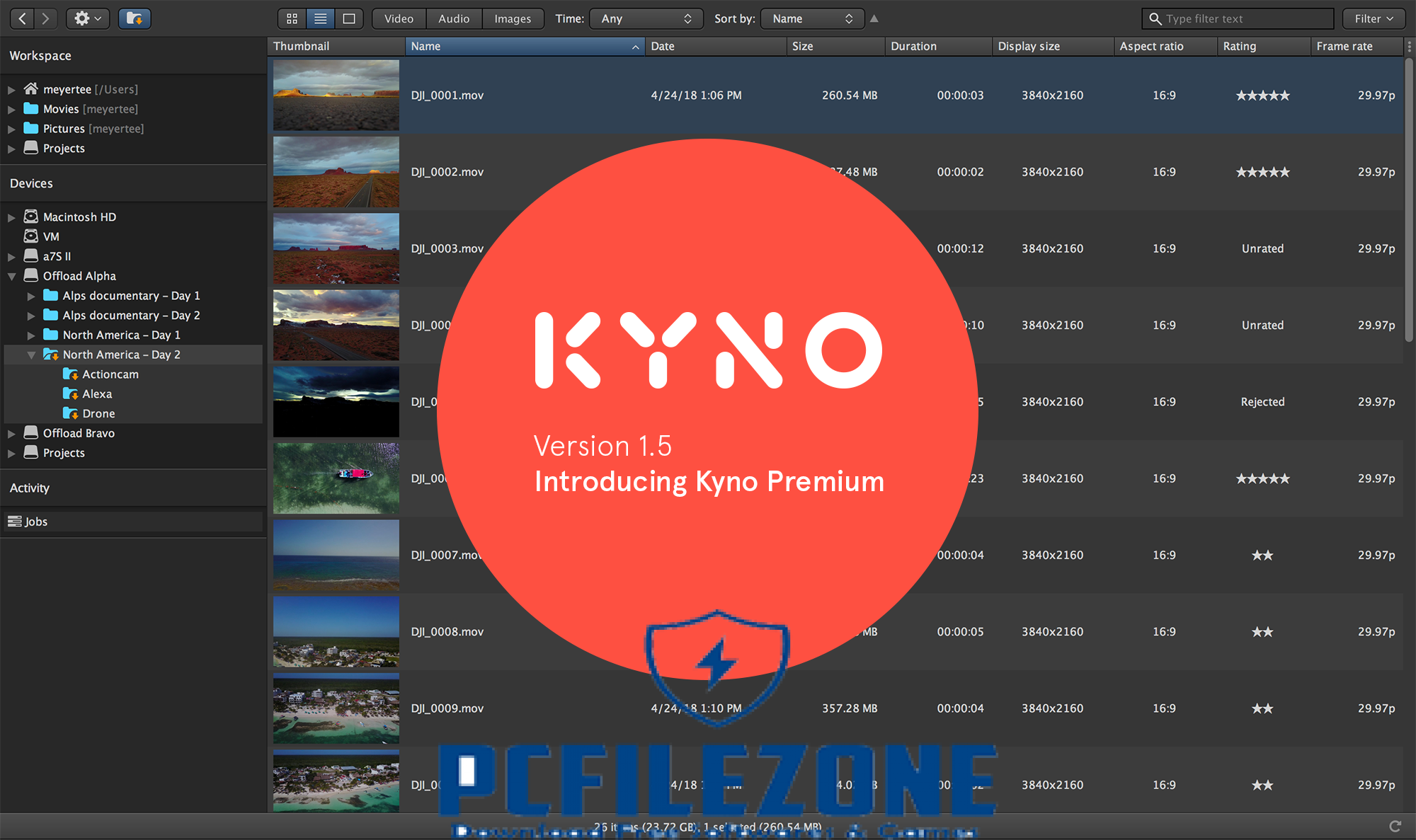This screenshot has height=840, width=1416.
Task: Switch to single item detail view
Action: (x=349, y=18)
